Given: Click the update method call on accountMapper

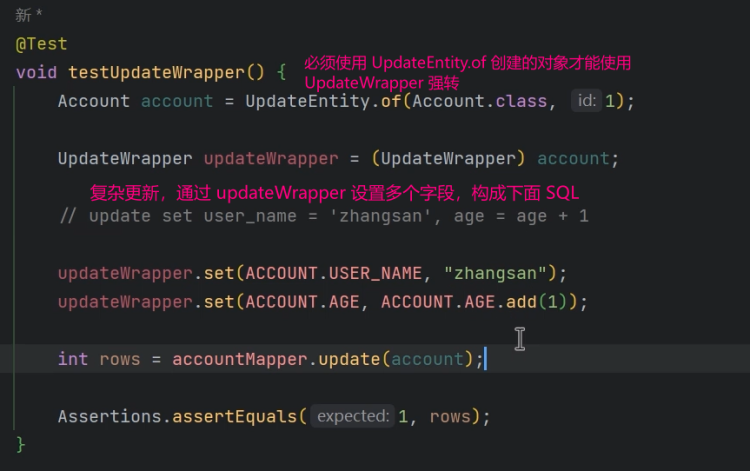Looking at the screenshot, I should [x=349, y=360].
